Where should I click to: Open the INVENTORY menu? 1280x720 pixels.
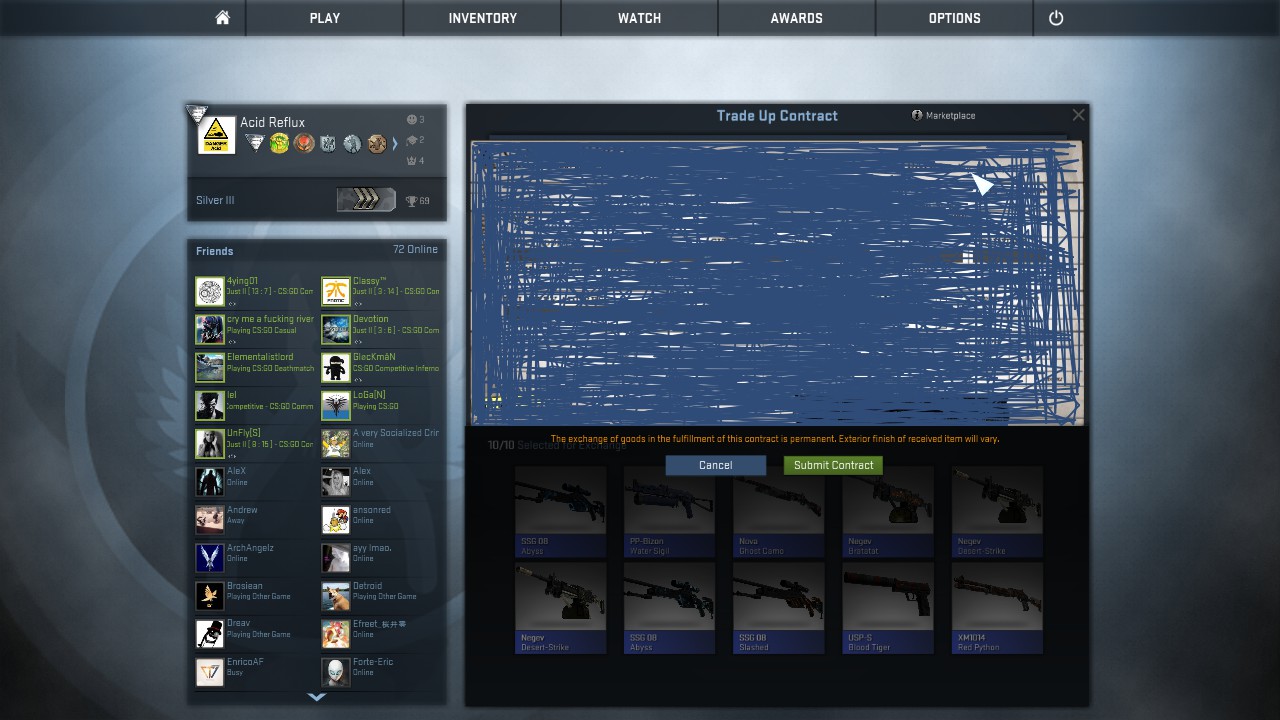(483, 18)
